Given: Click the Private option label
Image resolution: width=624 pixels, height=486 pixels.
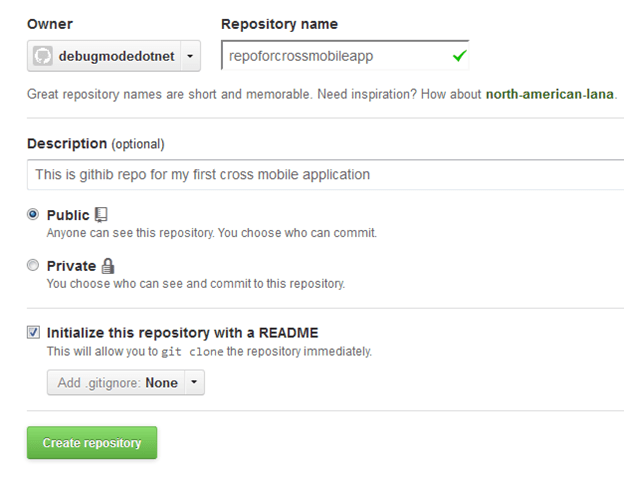Looking at the screenshot, I should (x=71, y=266).
